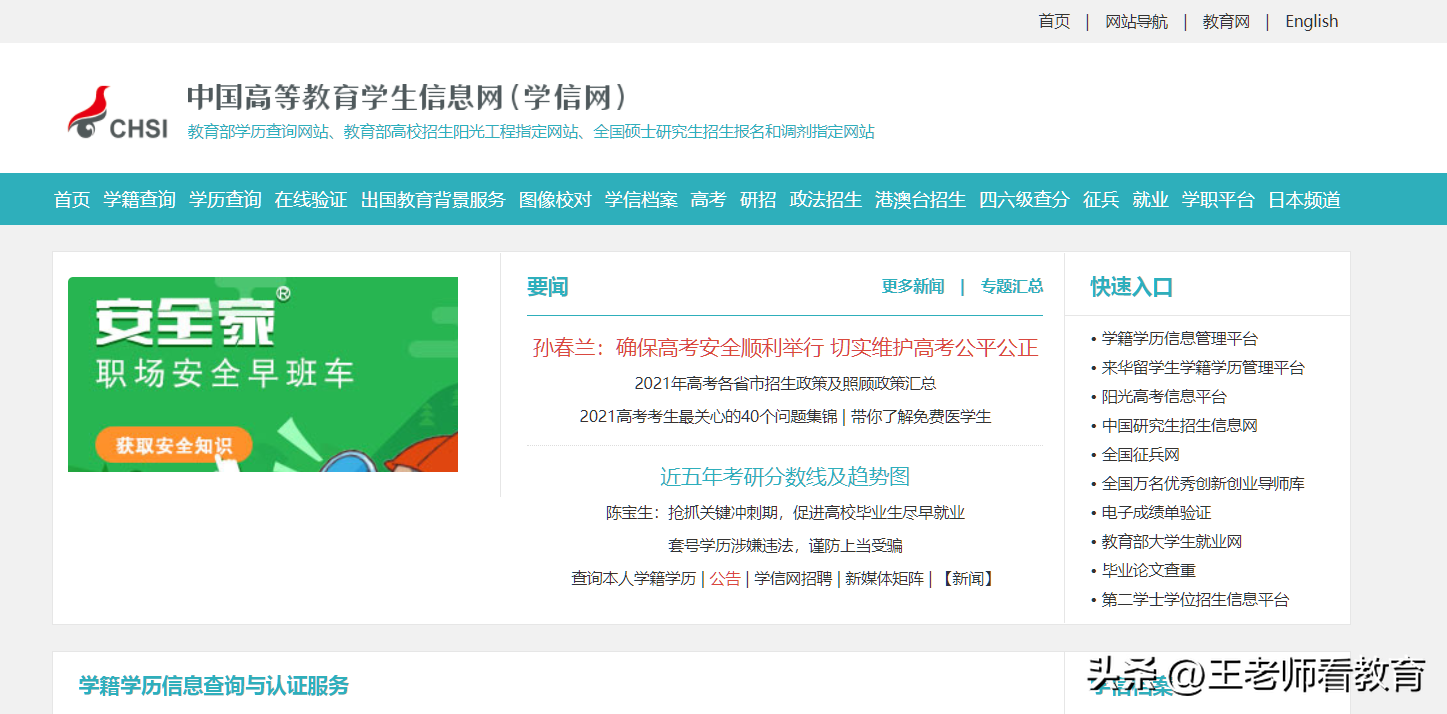Open 政法招生 menu item
Viewport: 1447px width, 714px height.
pos(826,200)
